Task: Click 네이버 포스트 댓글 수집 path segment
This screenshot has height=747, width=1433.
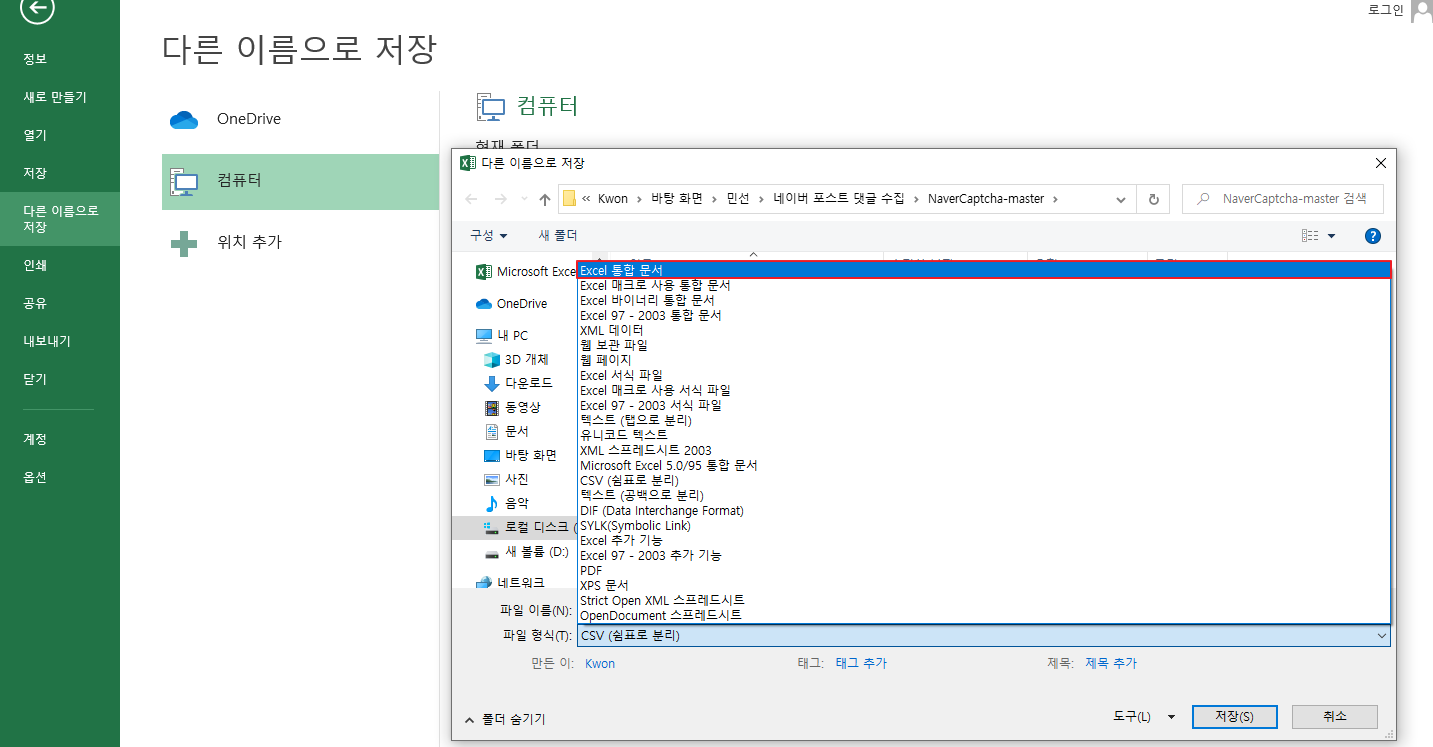Action: [838, 199]
